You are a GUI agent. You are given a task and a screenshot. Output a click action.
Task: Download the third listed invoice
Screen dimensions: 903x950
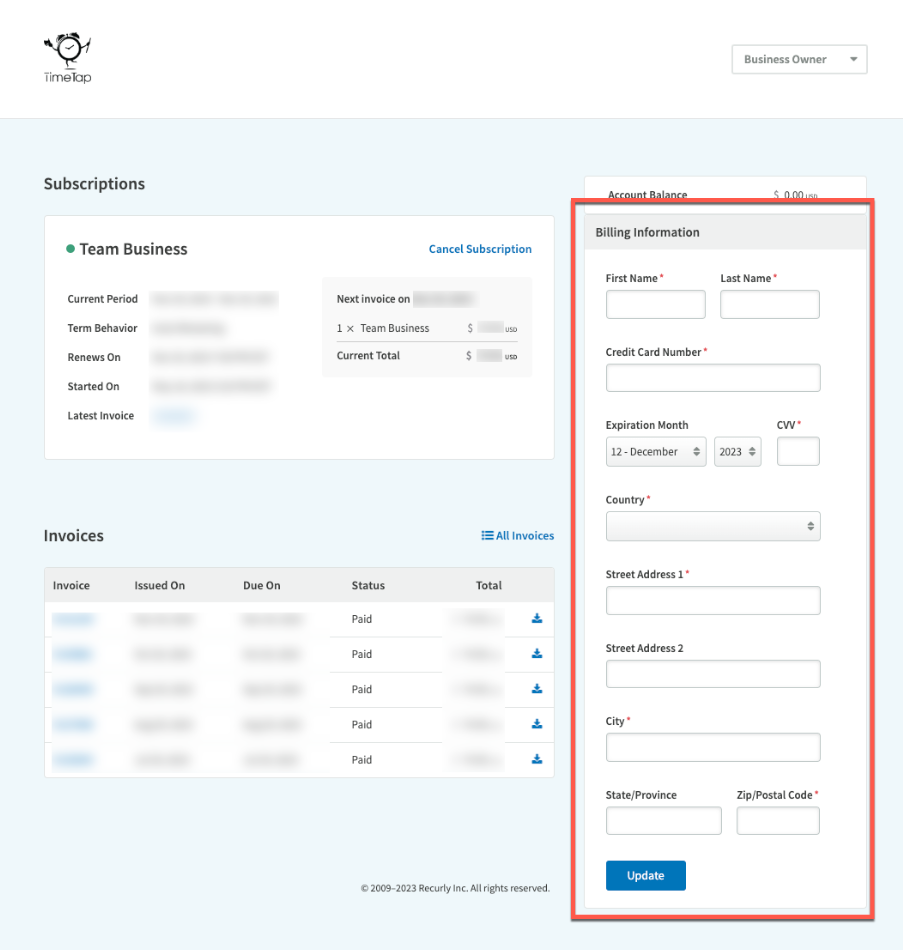click(536, 689)
